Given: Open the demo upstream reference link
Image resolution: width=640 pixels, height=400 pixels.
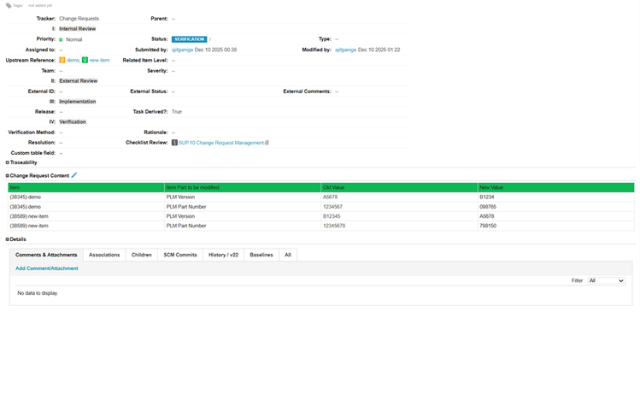Looking at the screenshot, I should (73, 60).
